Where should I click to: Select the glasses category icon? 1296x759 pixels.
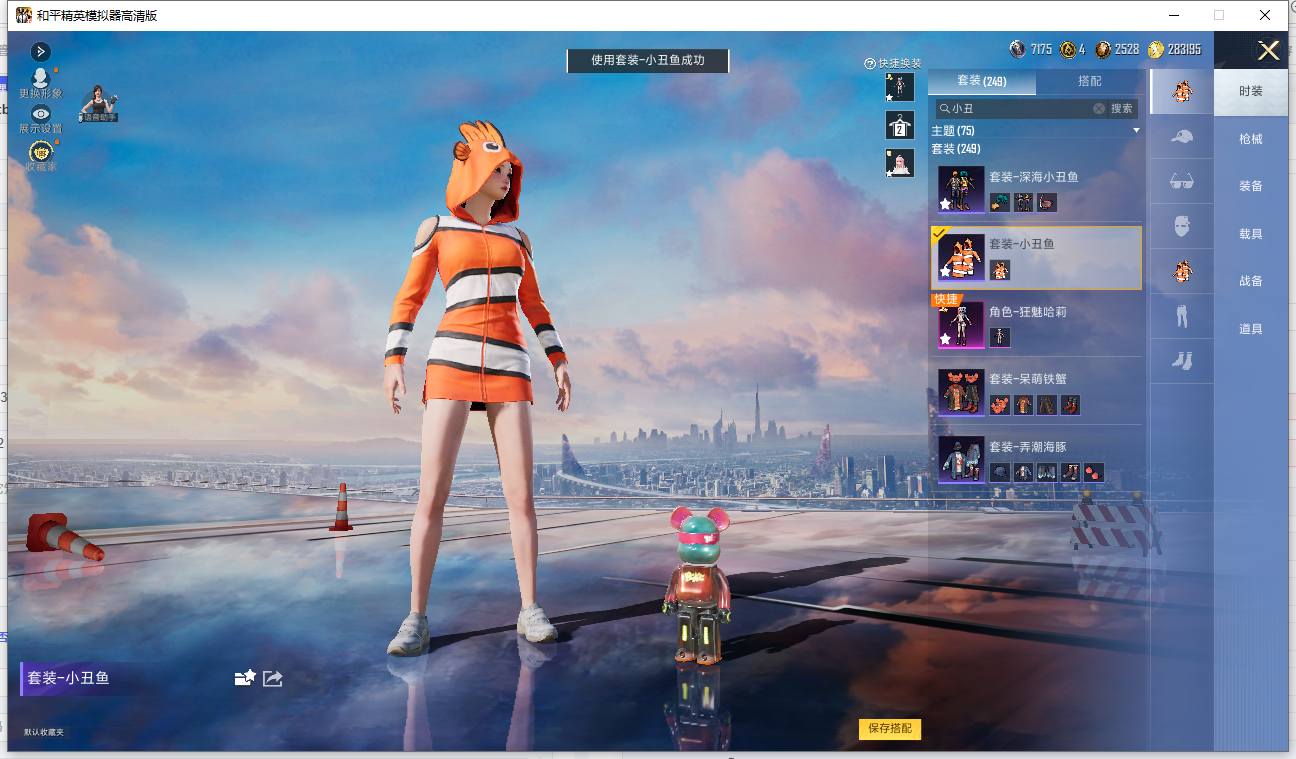click(x=1182, y=181)
